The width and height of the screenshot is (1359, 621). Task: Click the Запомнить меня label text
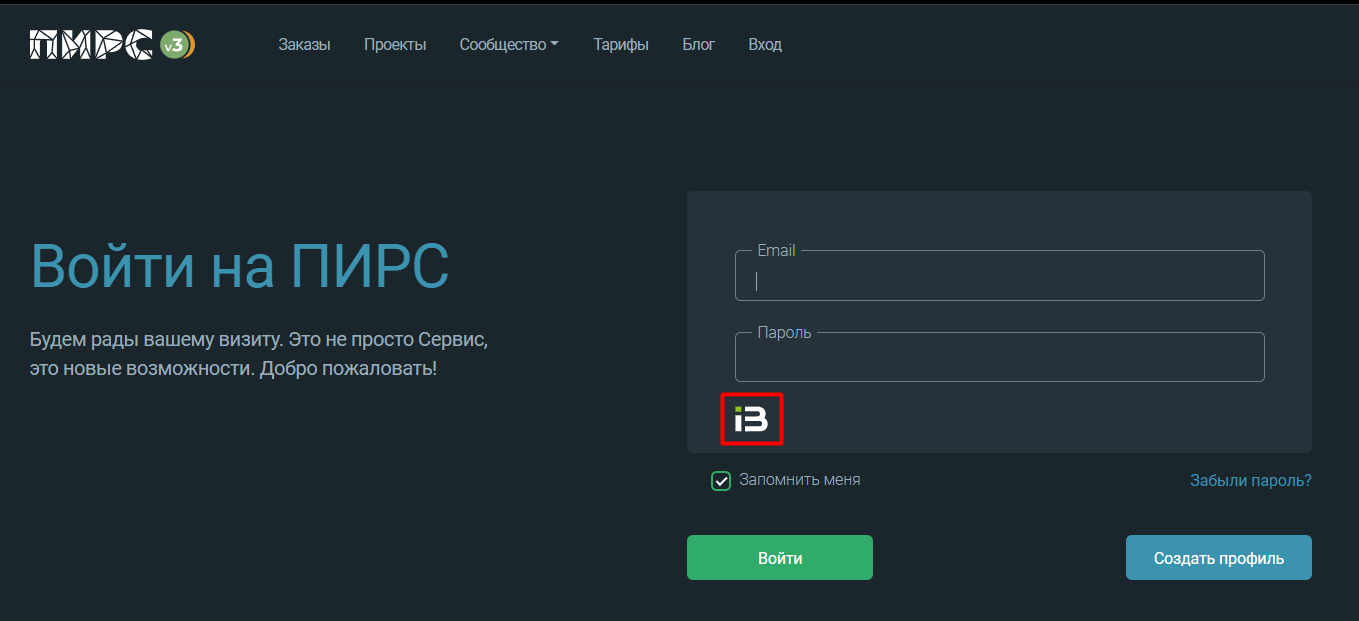click(800, 480)
